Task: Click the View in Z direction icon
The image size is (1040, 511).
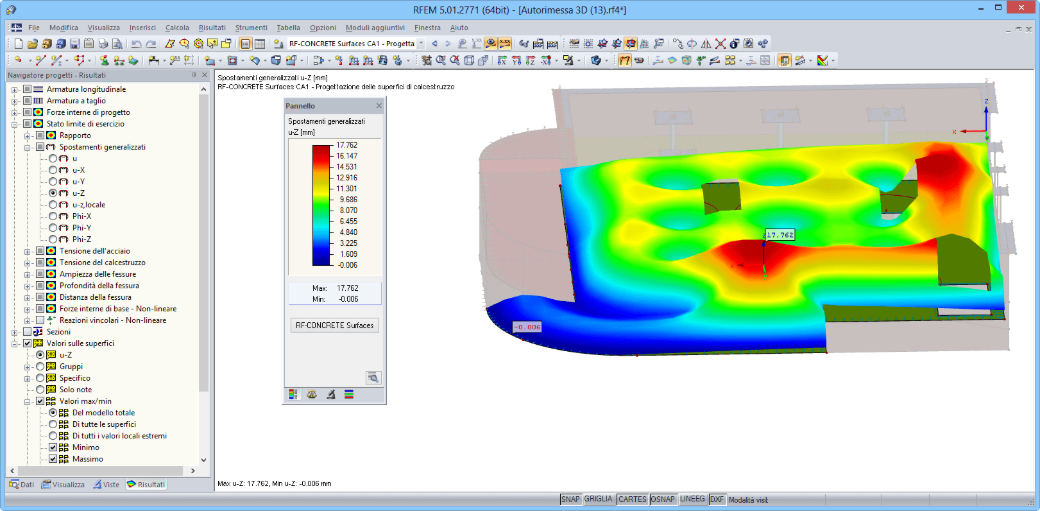Action: pyautogui.click(x=530, y=61)
